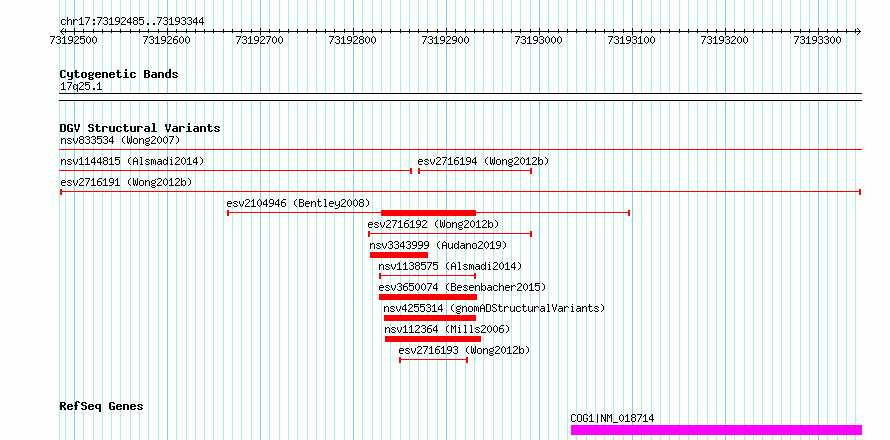Click ruler position 73192700
The image size is (890, 440).
[260, 40]
